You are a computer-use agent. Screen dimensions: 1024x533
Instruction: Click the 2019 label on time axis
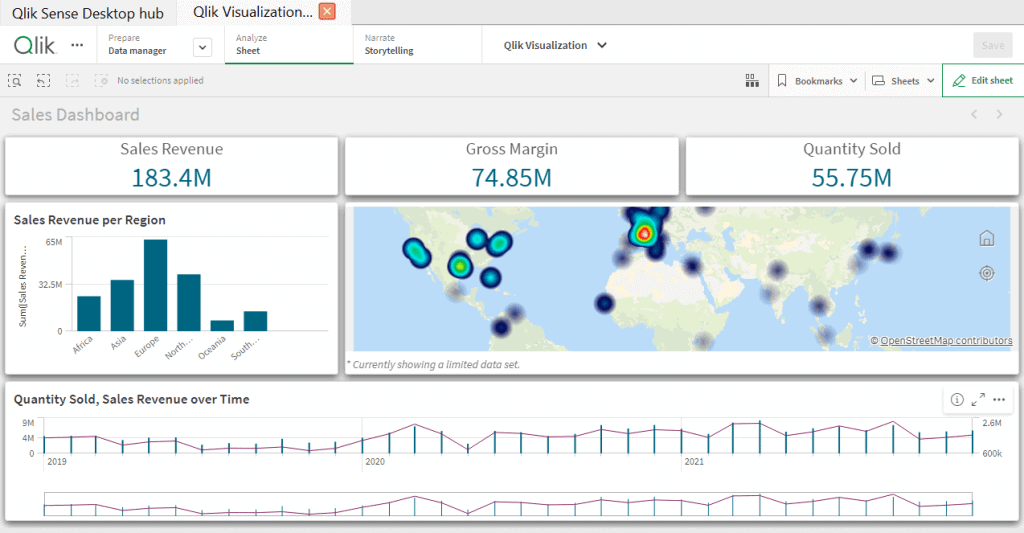[57, 462]
